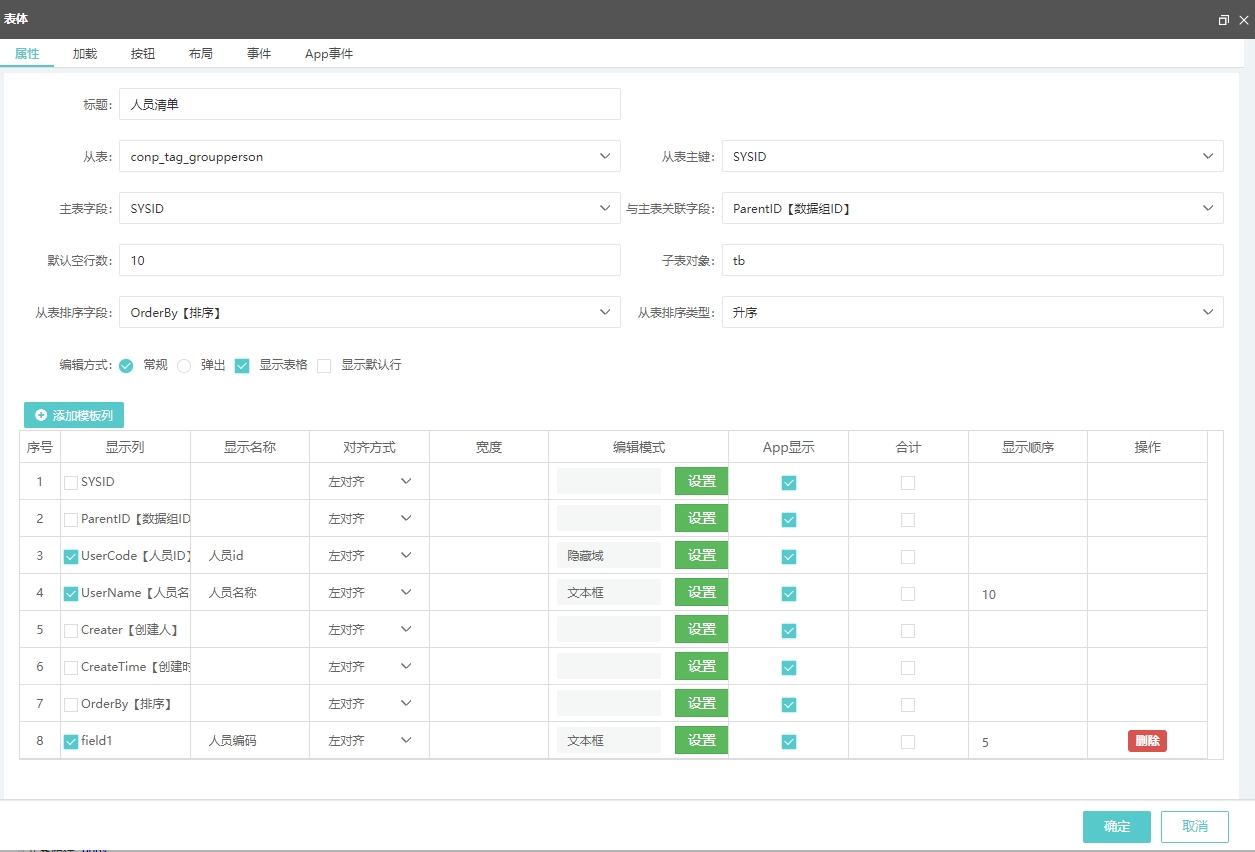
Task: Click the 人员编码 display name cell
Action: (x=249, y=740)
